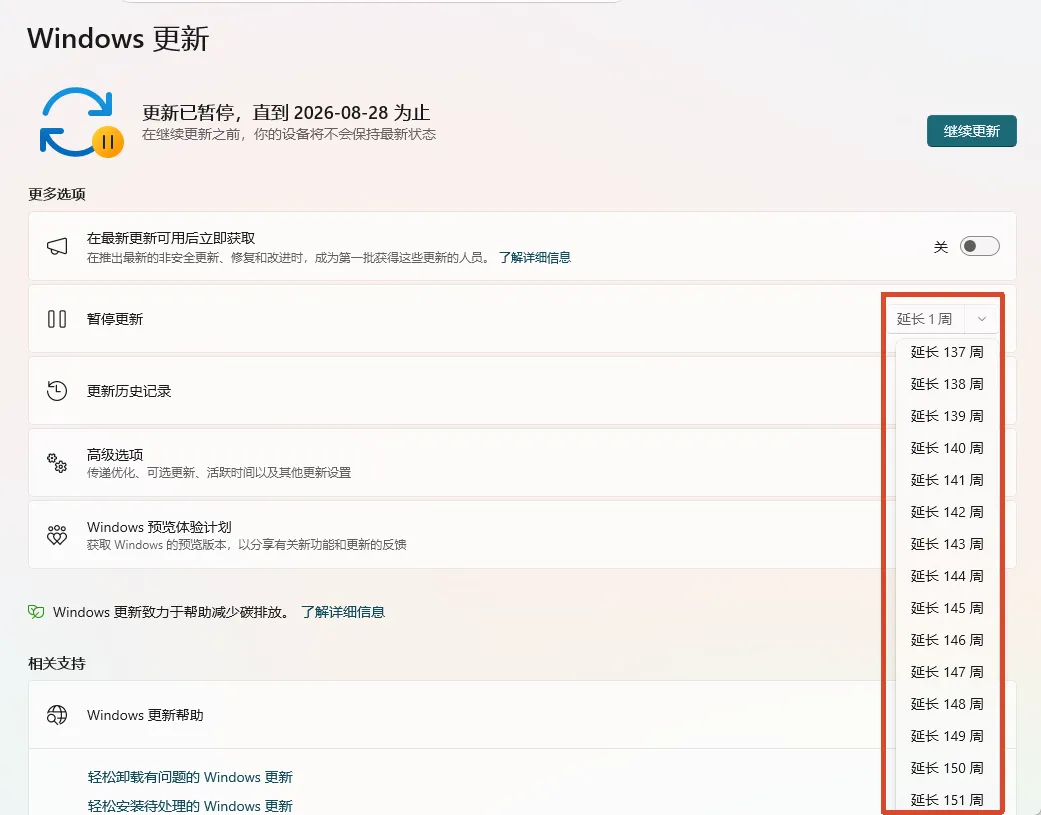The height and width of the screenshot is (815, 1041).
Task: Choose 延长 142 周 from menu
Action: (947, 512)
